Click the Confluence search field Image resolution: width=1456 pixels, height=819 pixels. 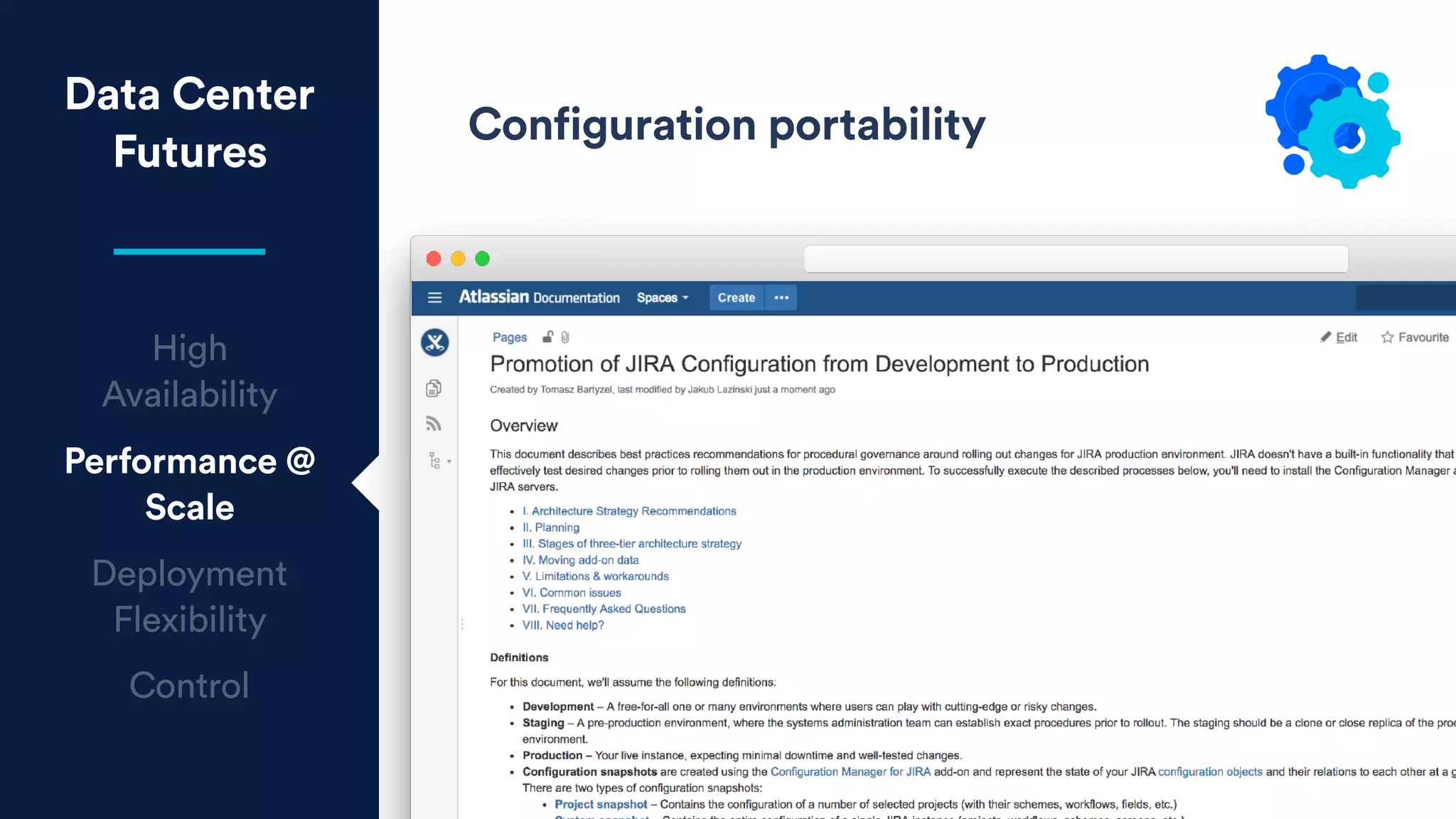click(1406, 298)
